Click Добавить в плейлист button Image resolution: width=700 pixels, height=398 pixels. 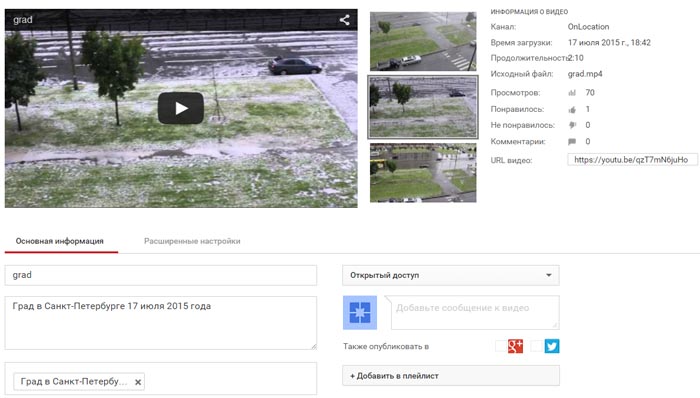point(450,376)
